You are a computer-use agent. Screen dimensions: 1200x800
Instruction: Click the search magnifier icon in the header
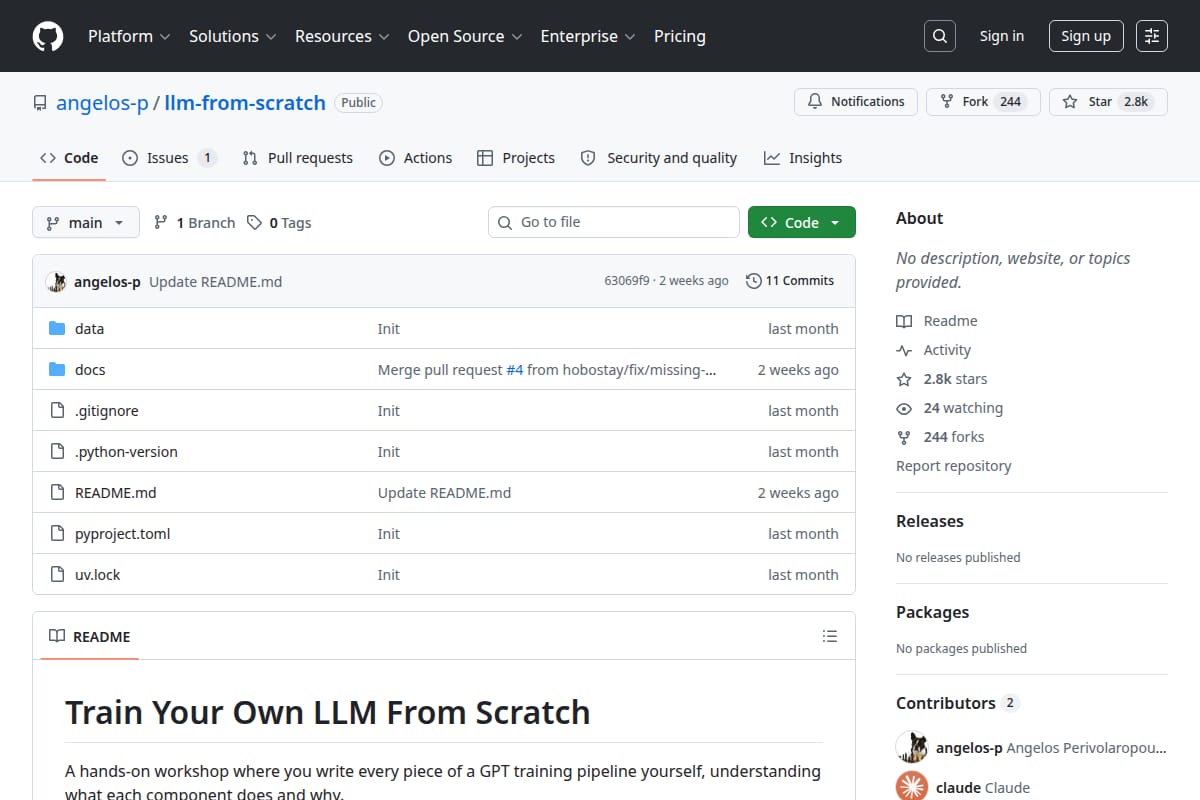point(940,36)
